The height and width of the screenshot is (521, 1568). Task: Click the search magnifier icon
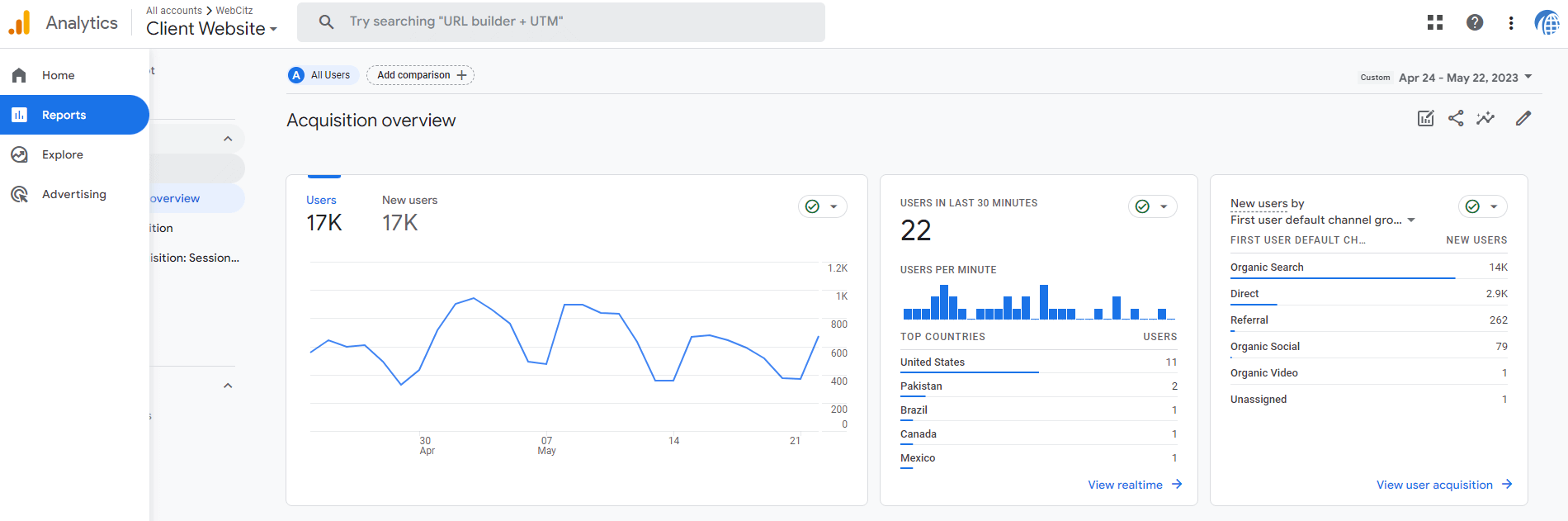click(x=327, y=21)
